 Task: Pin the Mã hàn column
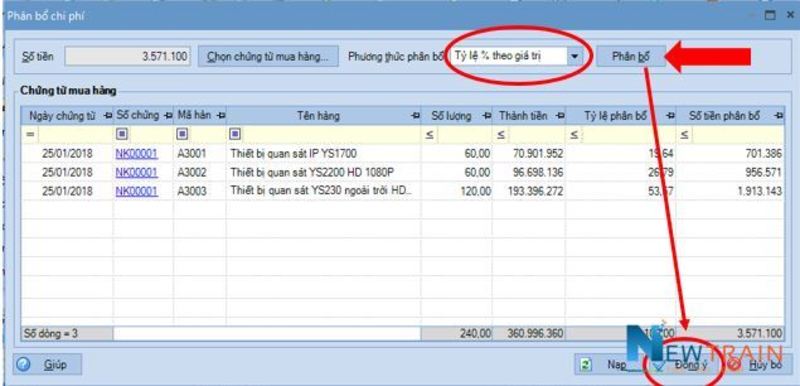220,116
